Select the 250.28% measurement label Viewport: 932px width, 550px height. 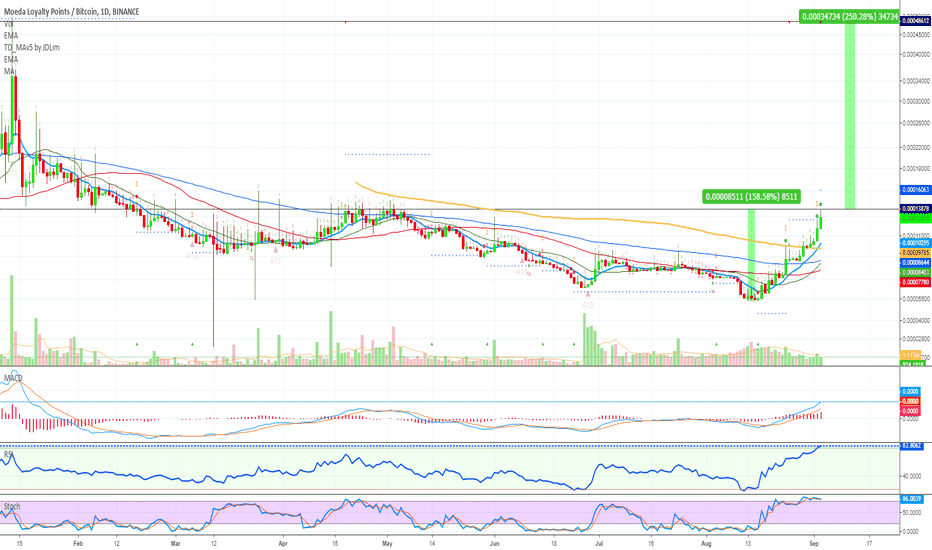tap(849, 17)
